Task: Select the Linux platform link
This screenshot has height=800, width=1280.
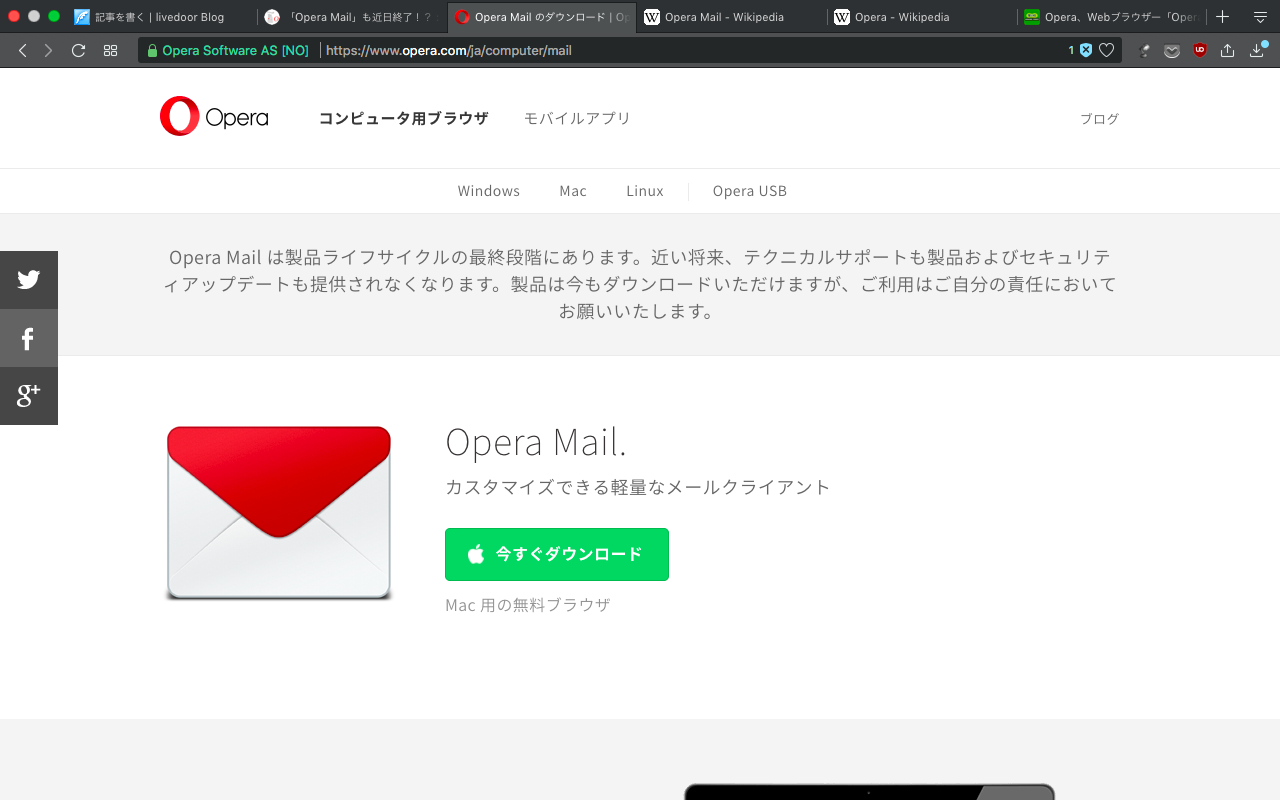Action: click(x=645, y=191)
